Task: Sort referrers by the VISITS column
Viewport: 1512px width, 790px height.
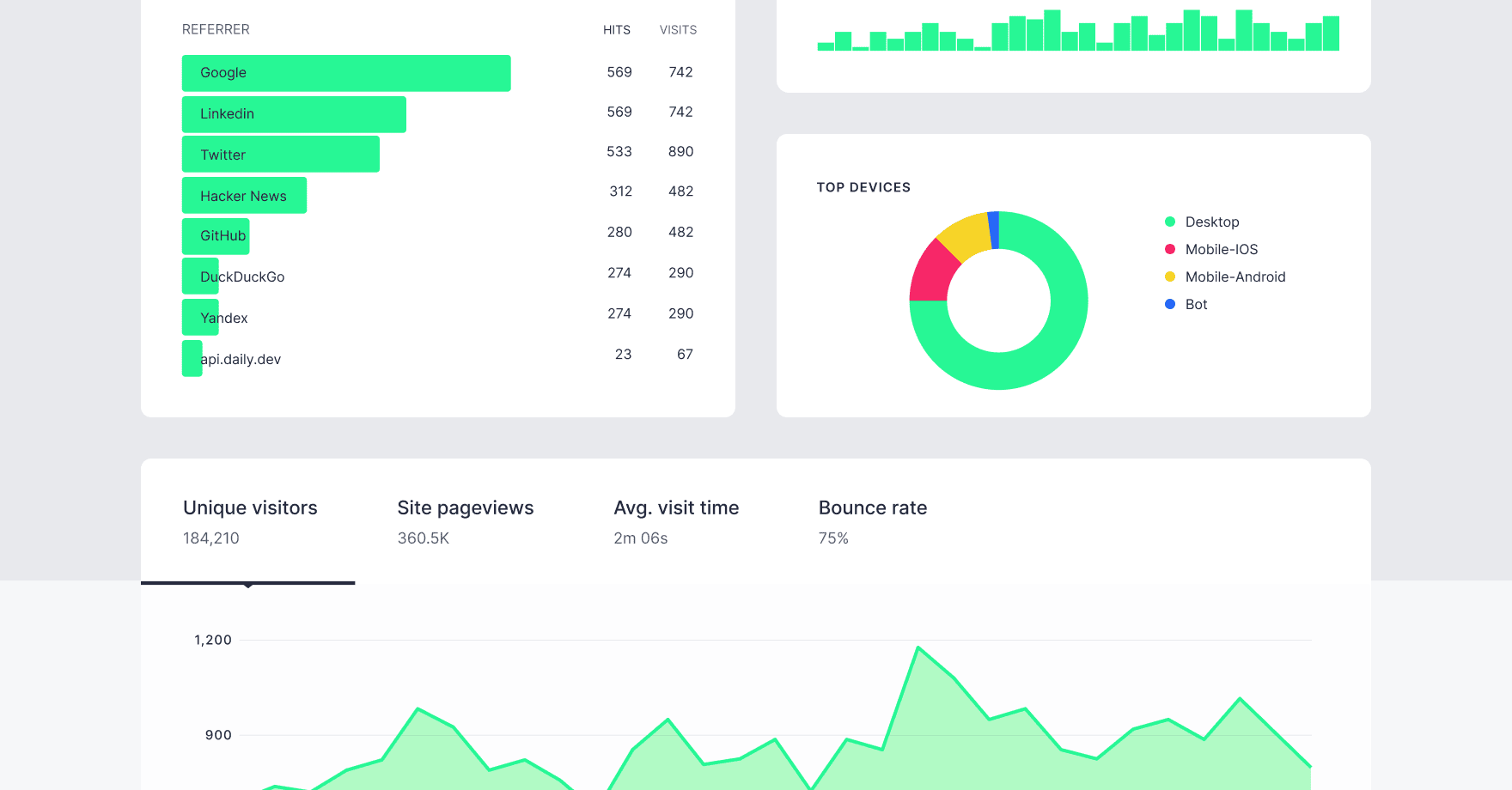Action: (x=678, y=30)
